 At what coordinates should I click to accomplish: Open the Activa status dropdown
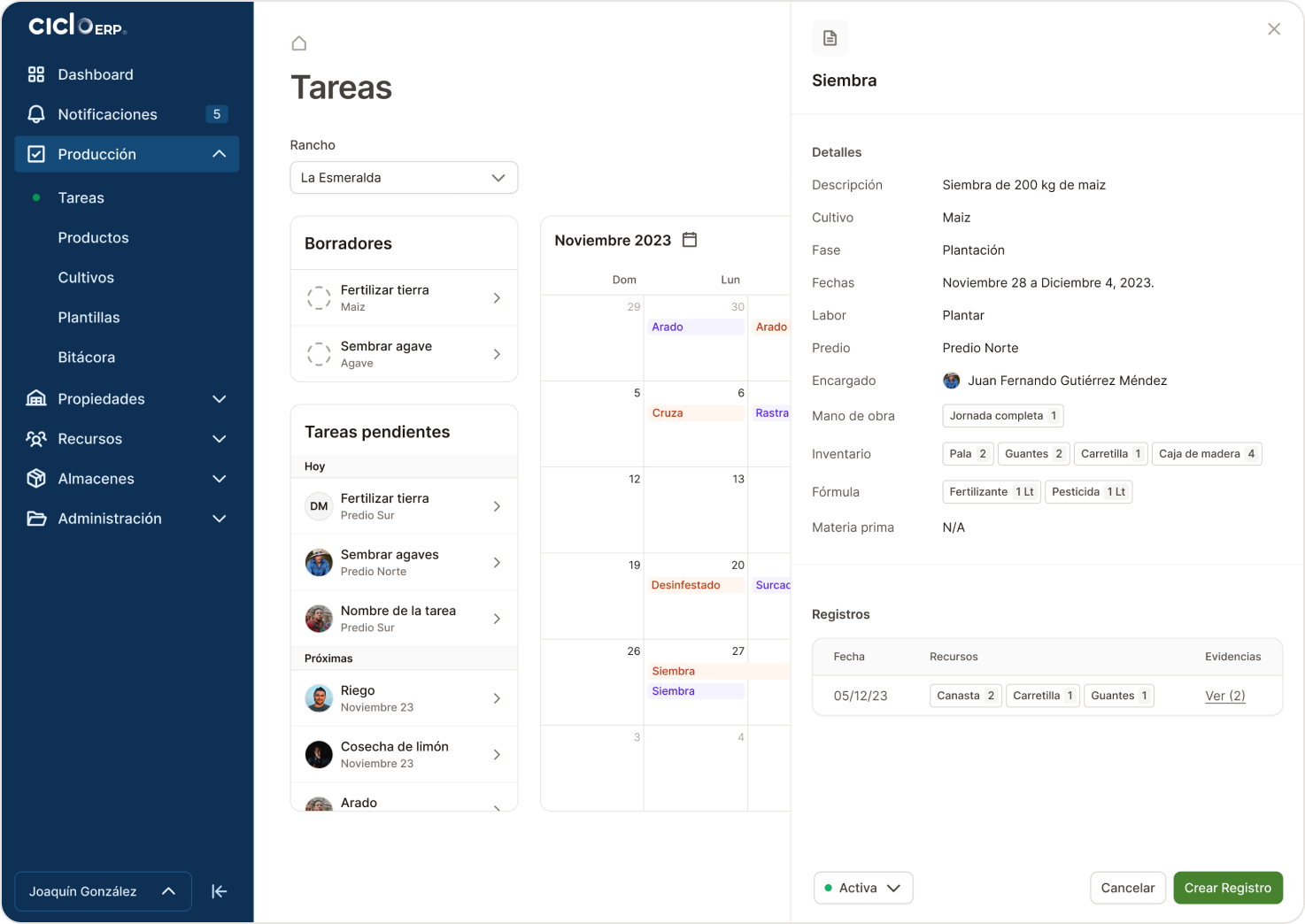click(862, 888)
